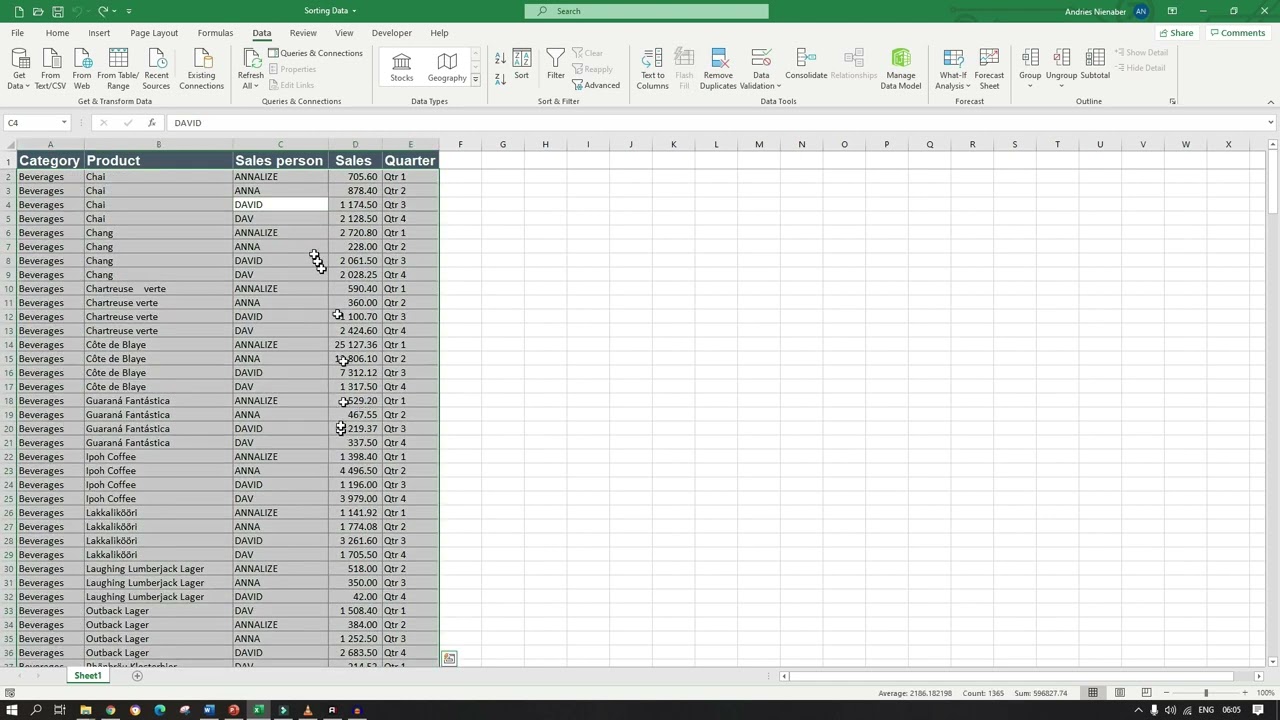The width and height of the screenshot is (1280, 720).
Task: Click the zoom slider handle
Action: coord(1205,693)
